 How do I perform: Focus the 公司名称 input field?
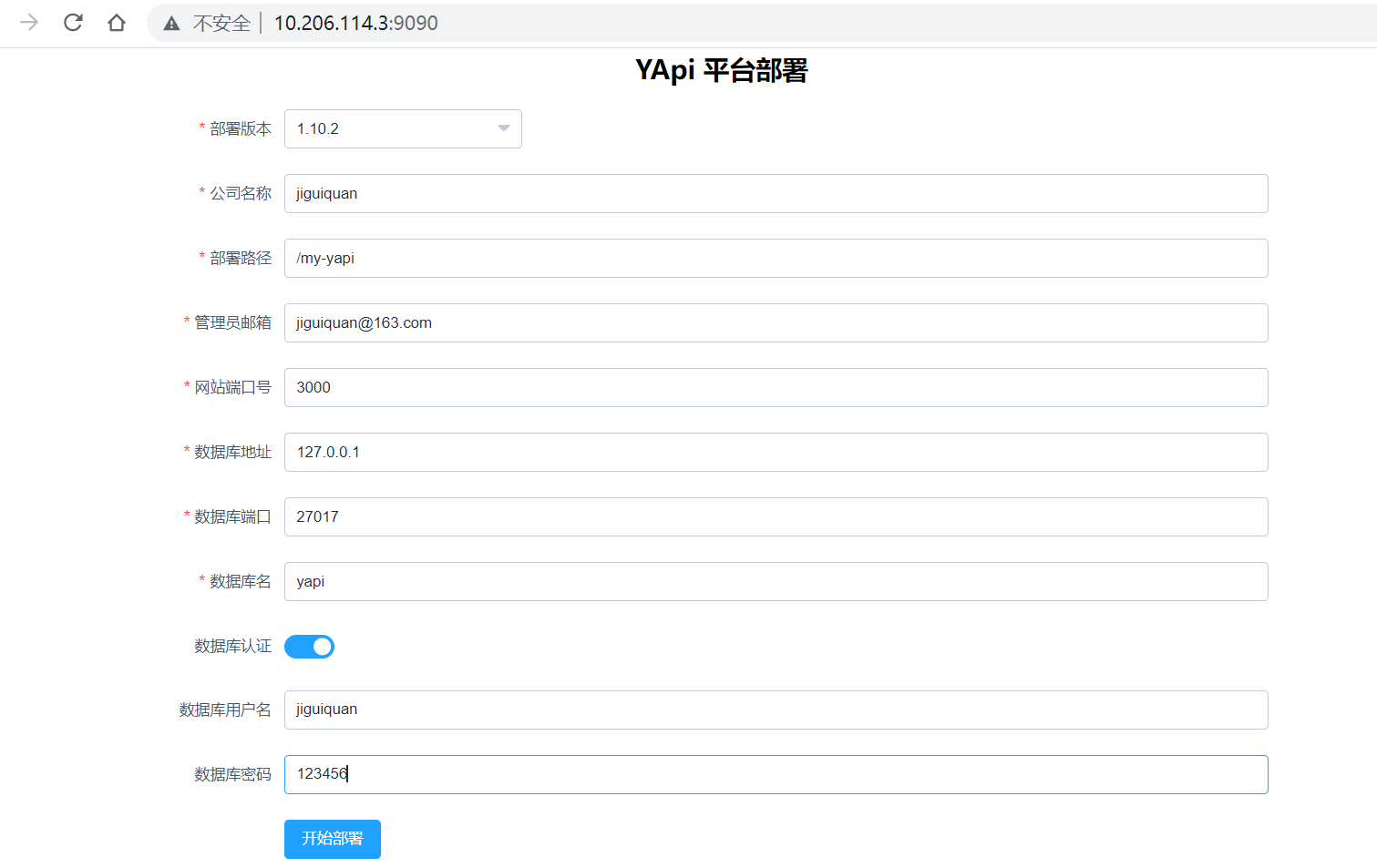776,193
